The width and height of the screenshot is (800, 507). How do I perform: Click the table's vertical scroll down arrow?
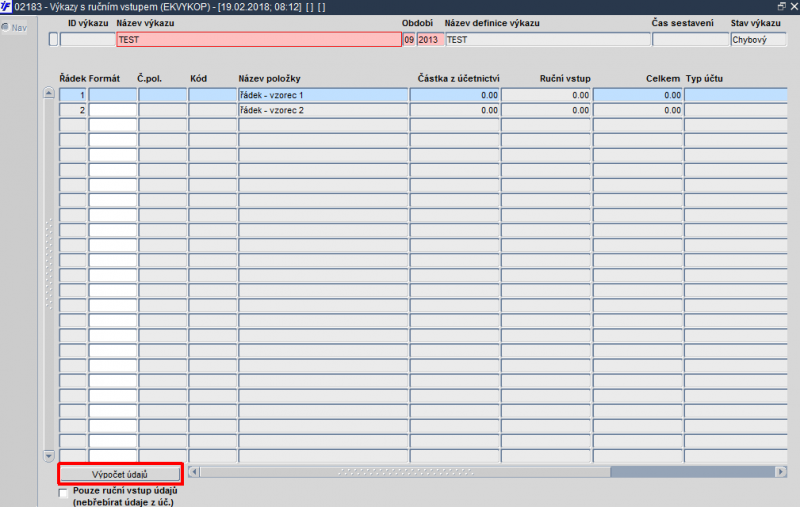click(x=49, y=456)
